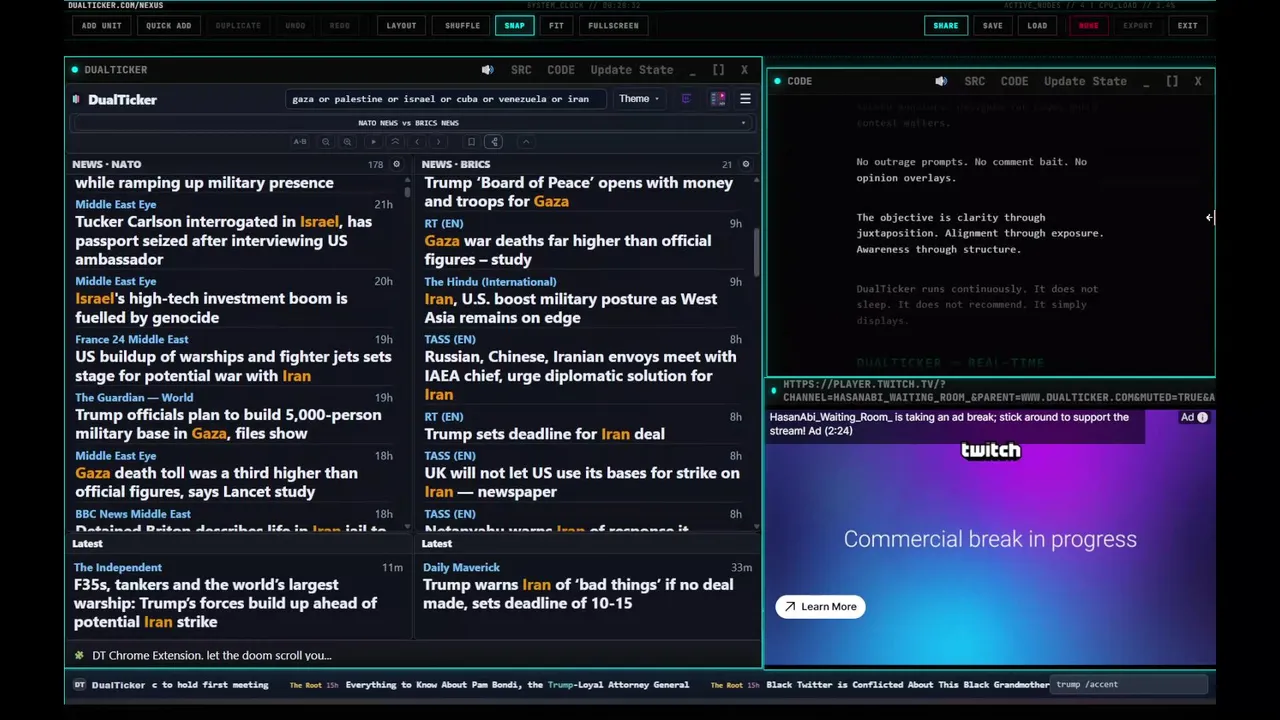This screenshot has height=720, width=1280.
Task: Open the NEWS · BRICS column settings gear
Action: click(745, 164)
